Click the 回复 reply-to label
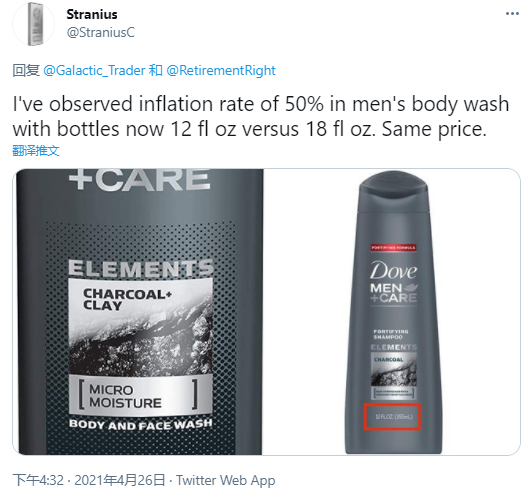Screen dimensions: 527x498 pyautogui.click(x=26, y=71)
